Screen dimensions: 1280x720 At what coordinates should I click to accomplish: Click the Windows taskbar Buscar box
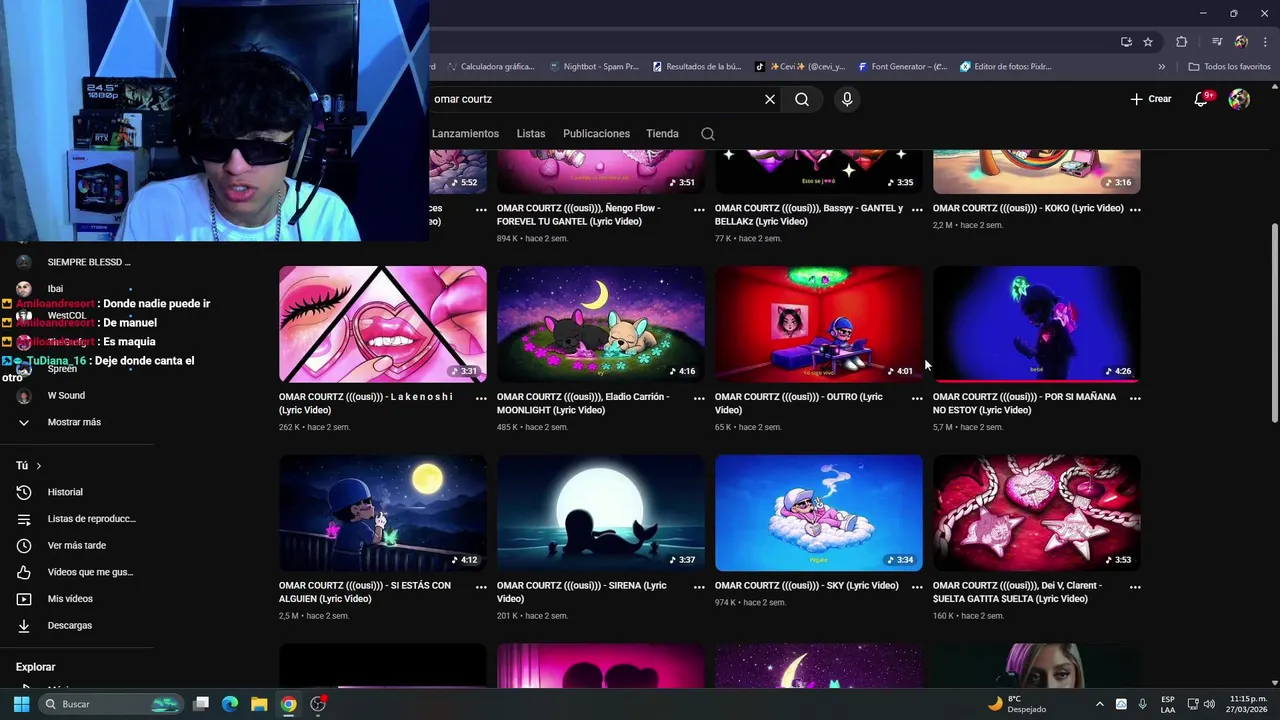coord(110,704)
